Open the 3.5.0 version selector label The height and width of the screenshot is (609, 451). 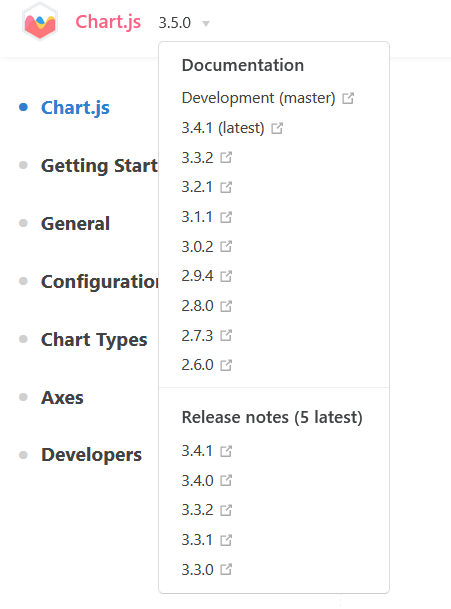click(x=175, y=23)
